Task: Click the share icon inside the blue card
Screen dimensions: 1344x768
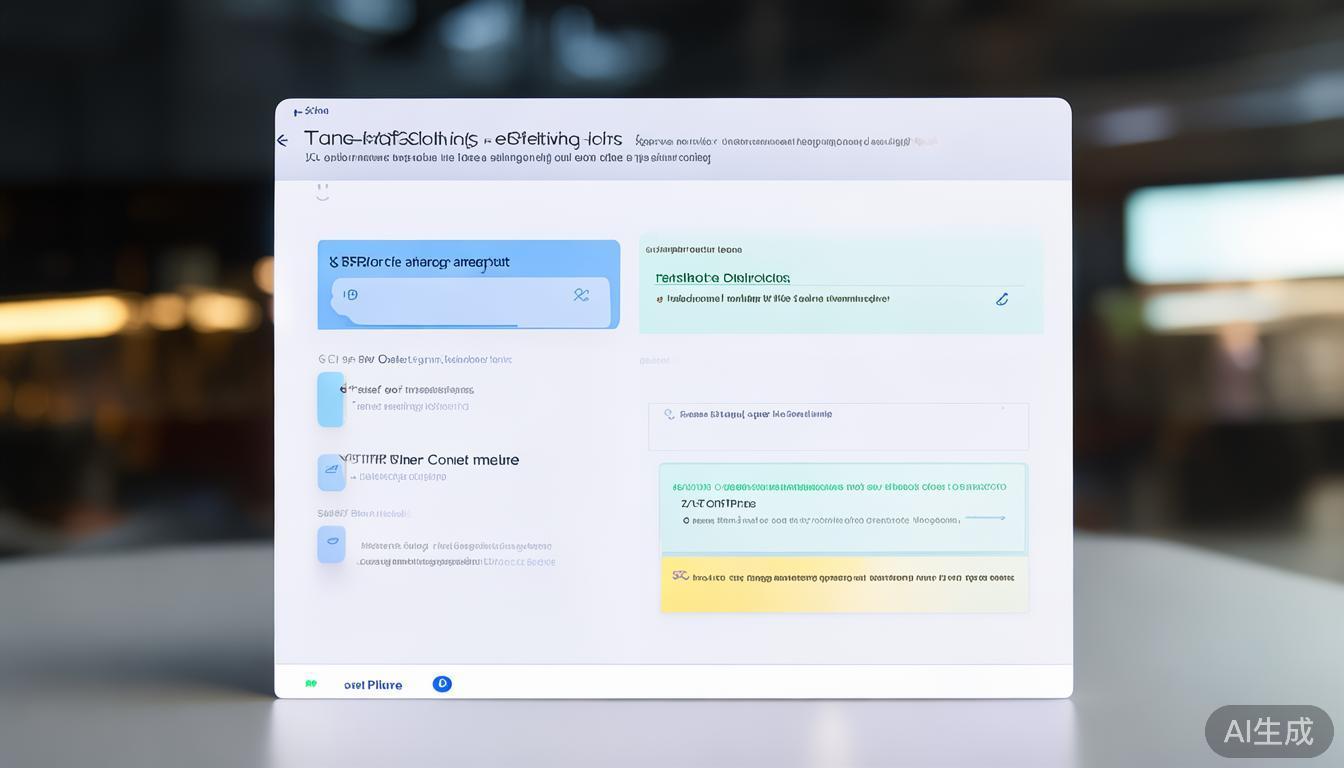Action: coord(581,295)
